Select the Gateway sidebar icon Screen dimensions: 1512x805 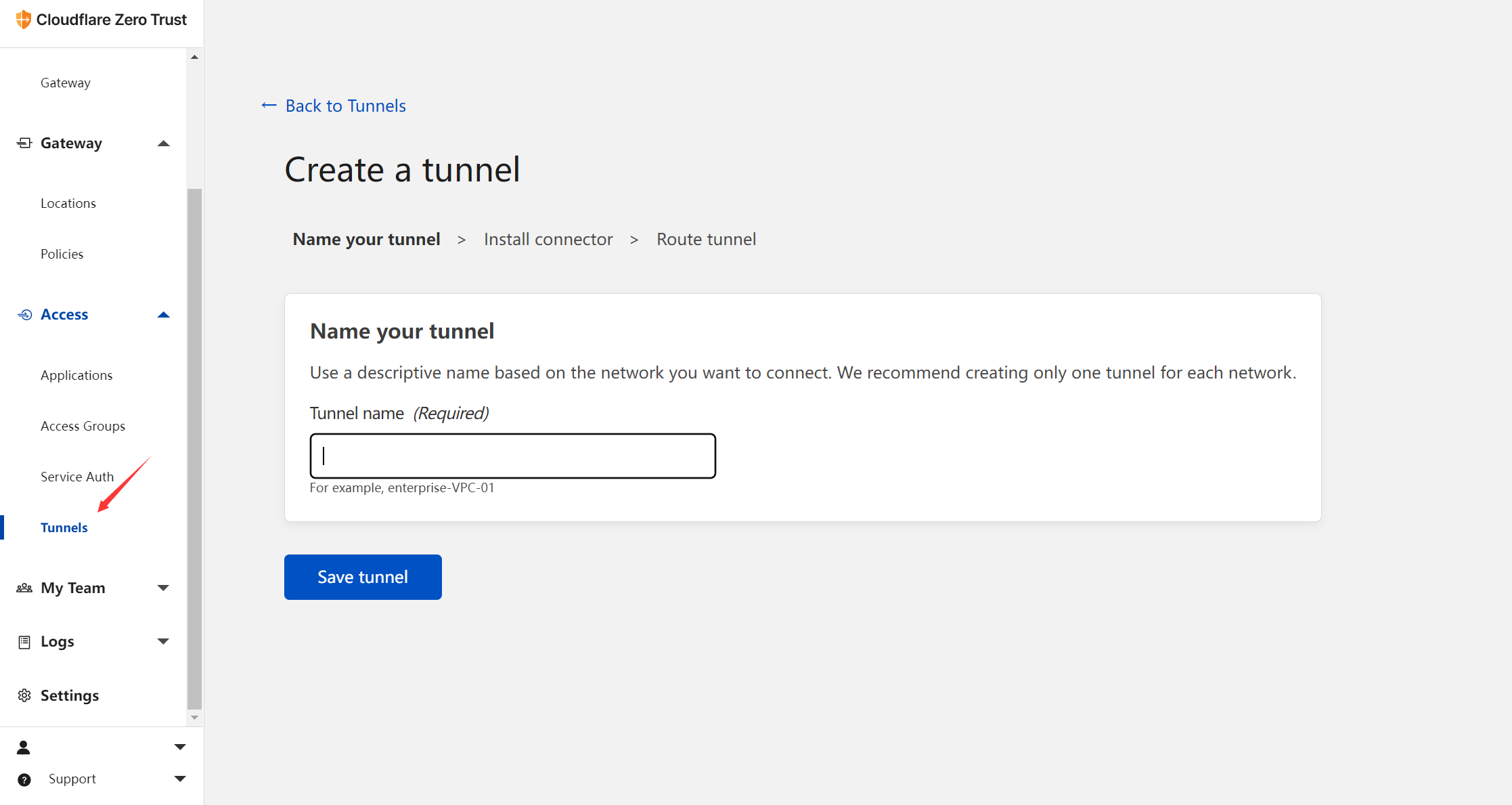(x=24, y=143)
